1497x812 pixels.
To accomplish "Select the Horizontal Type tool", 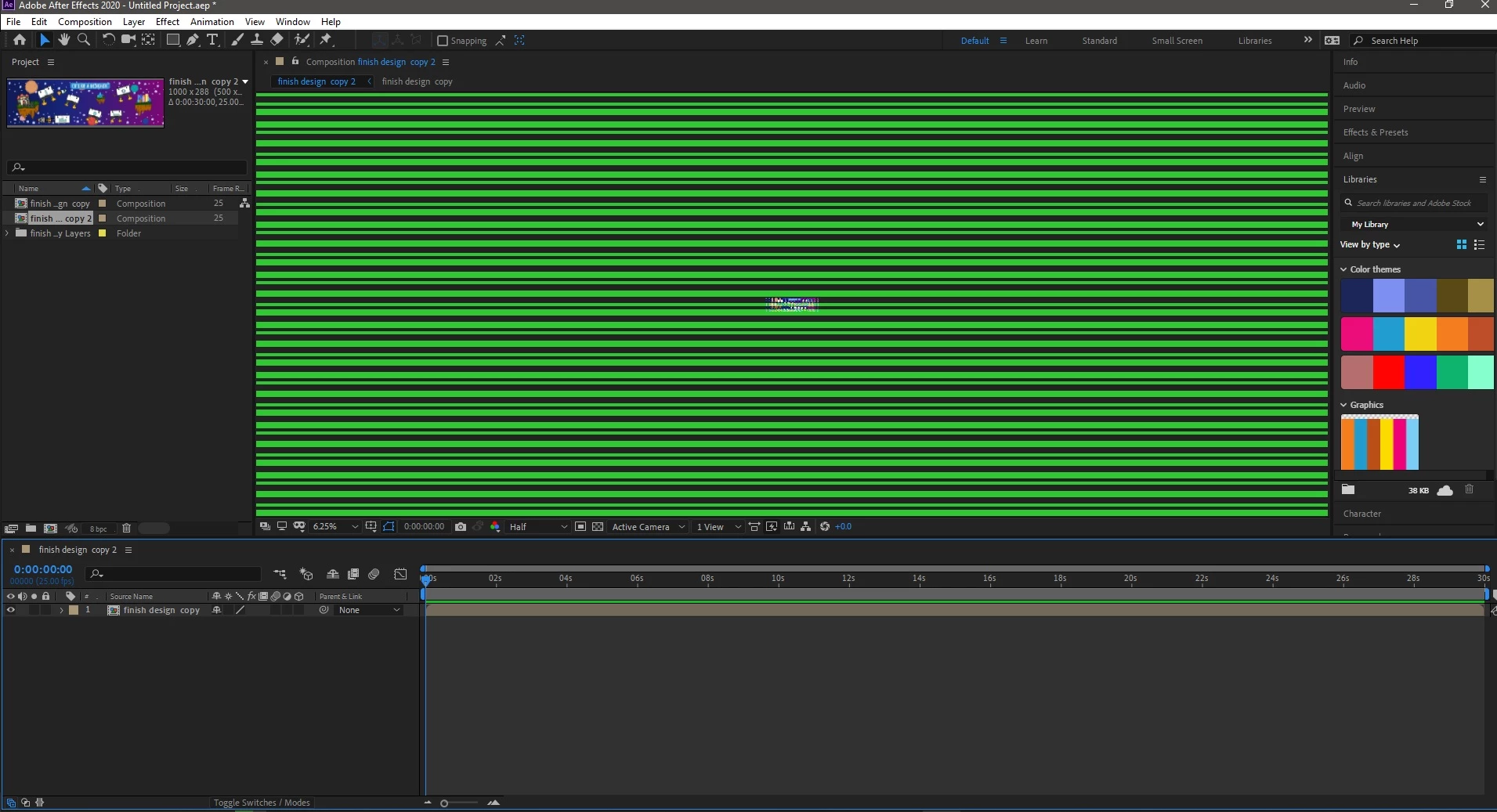I will (212, 40).
